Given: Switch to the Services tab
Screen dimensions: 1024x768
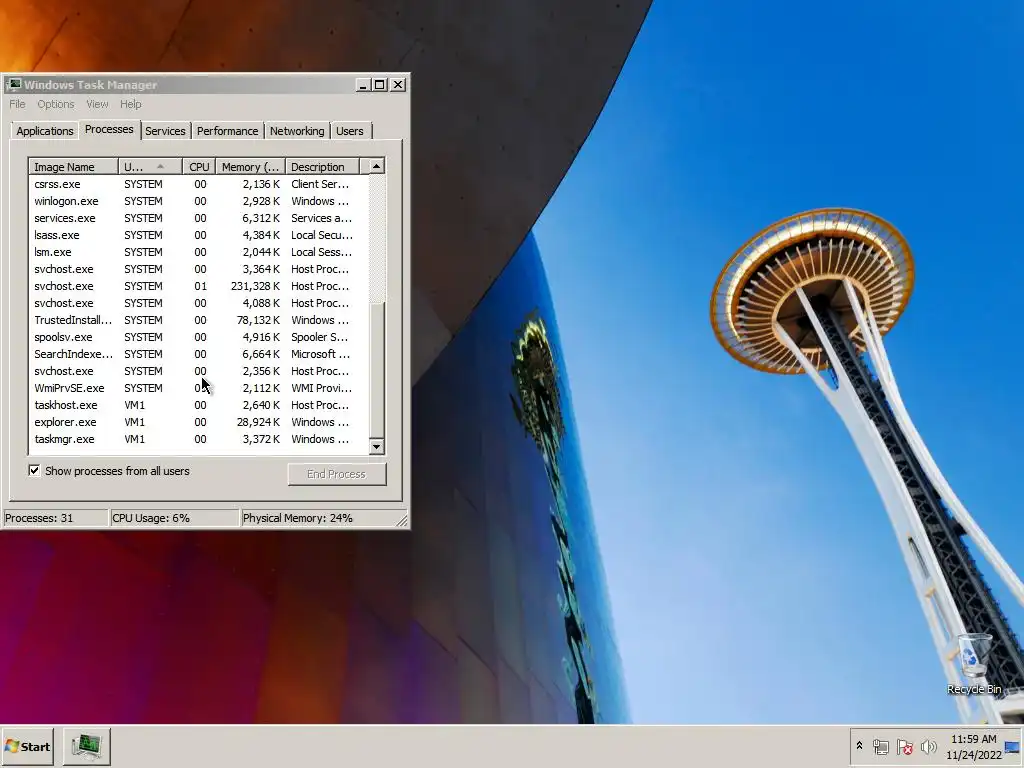Looking at the screenshot, I should point(165,131).
